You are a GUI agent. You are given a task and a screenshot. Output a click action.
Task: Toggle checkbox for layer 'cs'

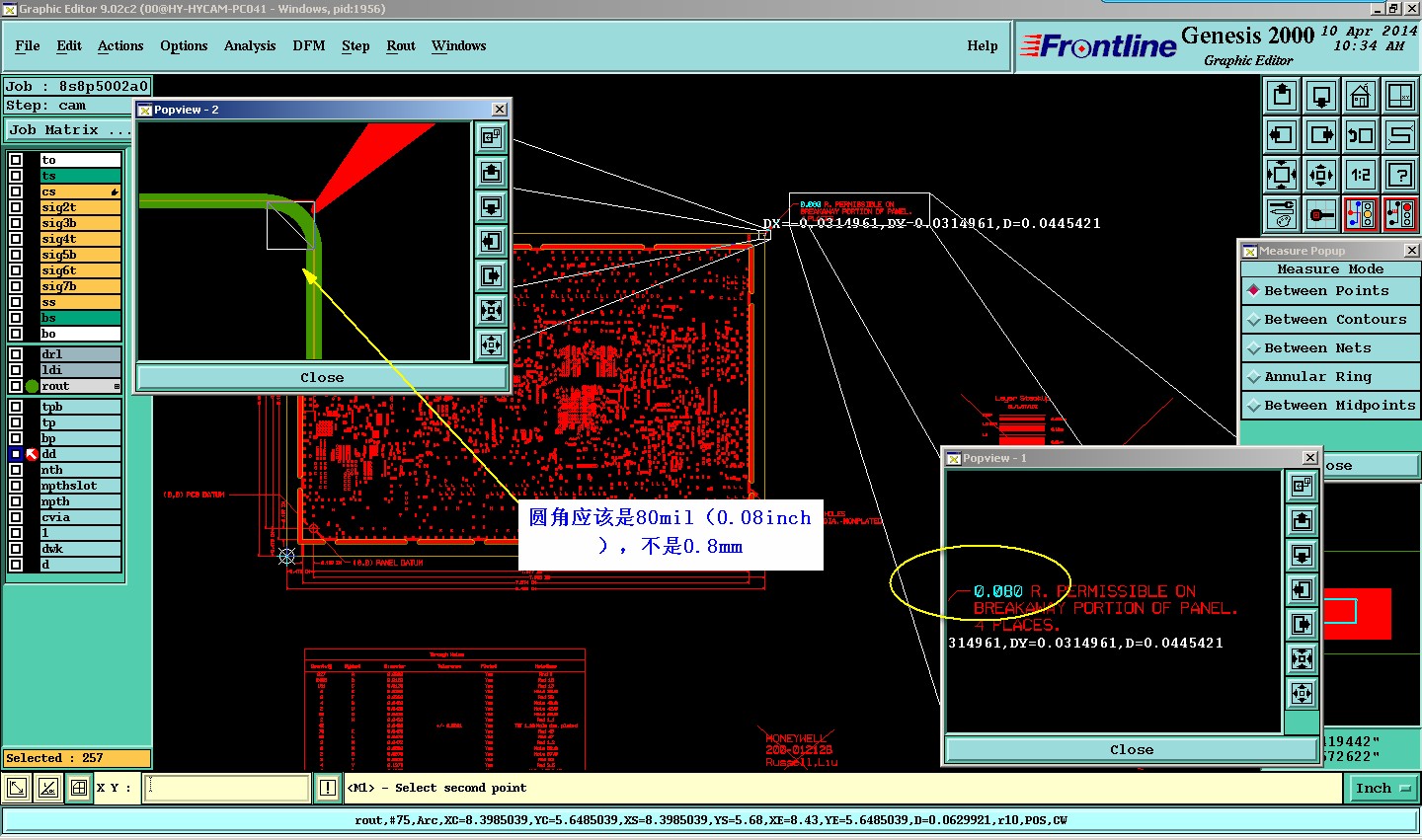(x=16, y=191)
